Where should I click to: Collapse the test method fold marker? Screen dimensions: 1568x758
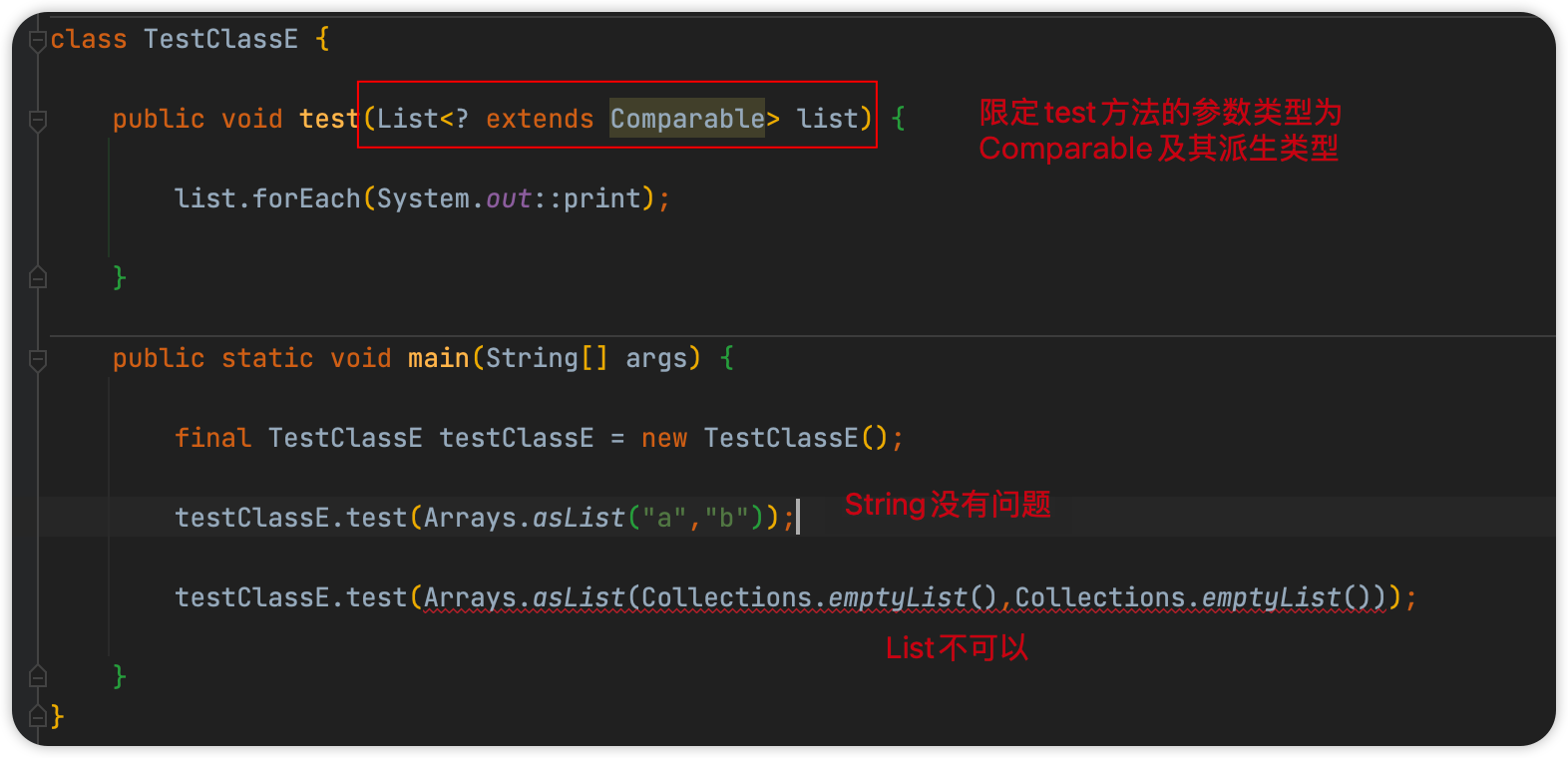pos(38,121)
